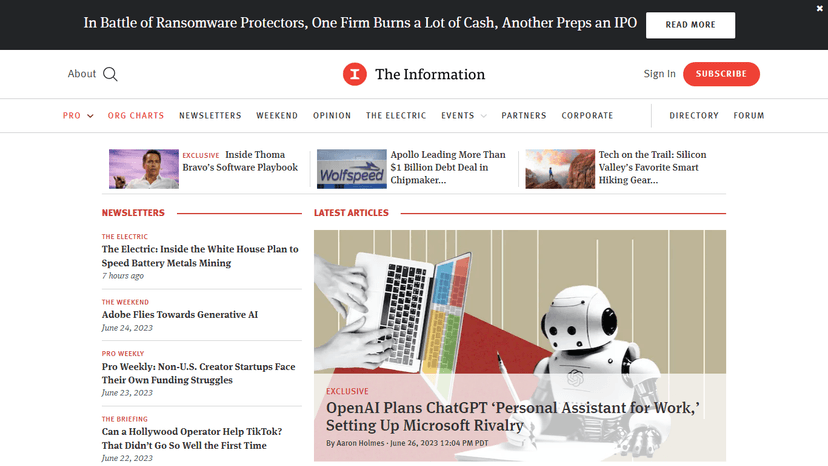The image size is (828, 466).
Task: Go to the NEWSLETTERS nav item
Action: coord(210,116)
